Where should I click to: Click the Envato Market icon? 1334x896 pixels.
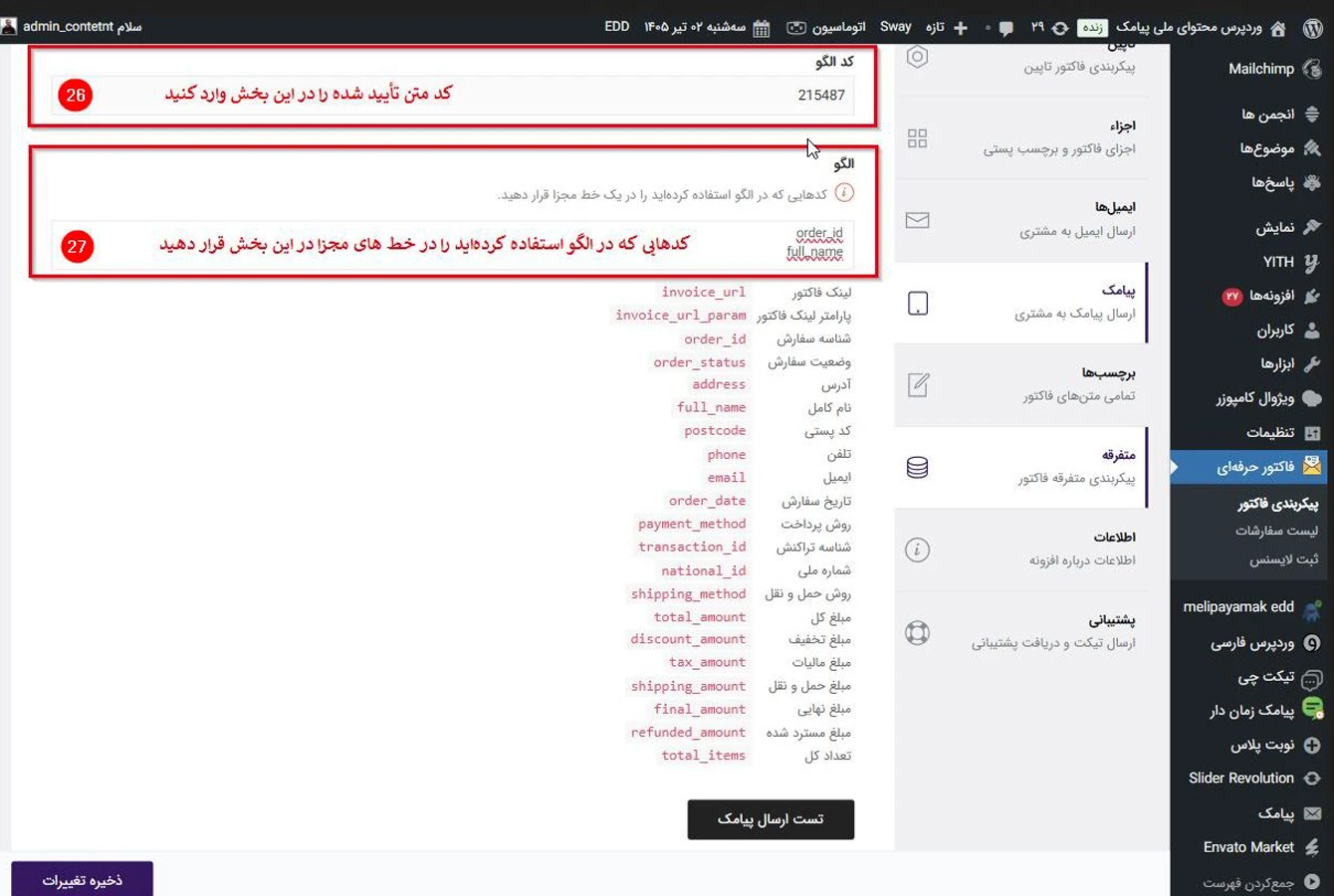click(1312, 847)
